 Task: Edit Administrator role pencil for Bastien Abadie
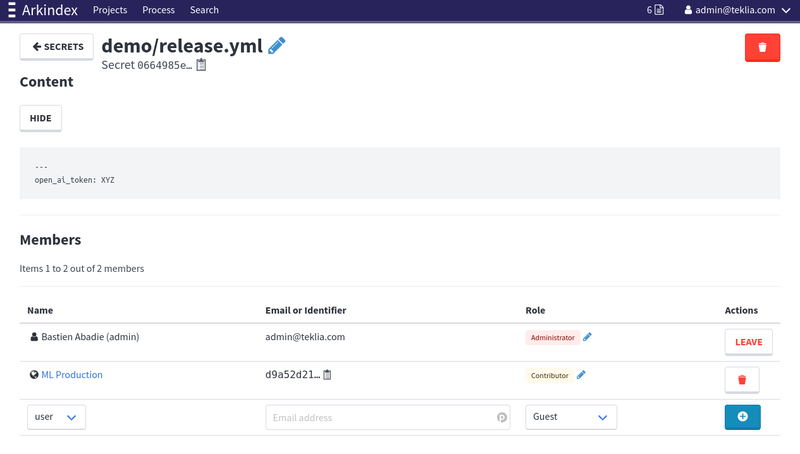(587, 337)
